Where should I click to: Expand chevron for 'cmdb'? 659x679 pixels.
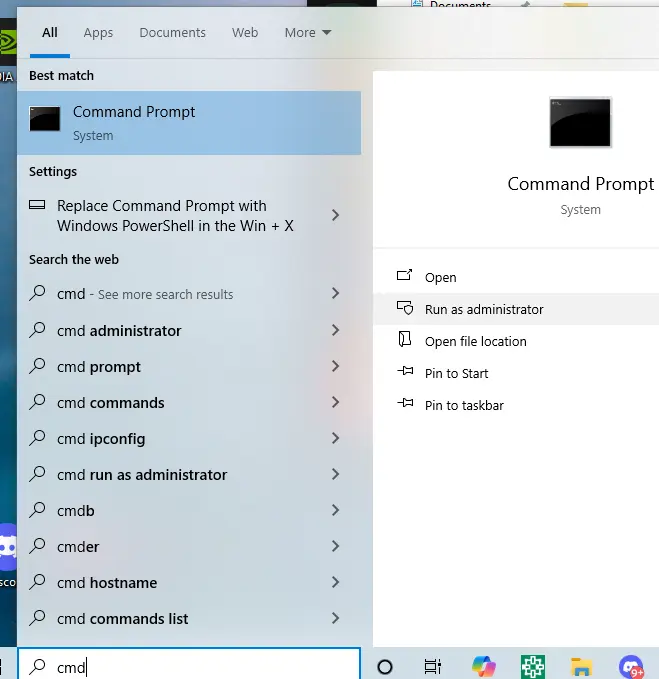pyautogui.click(x=335, y=510)
